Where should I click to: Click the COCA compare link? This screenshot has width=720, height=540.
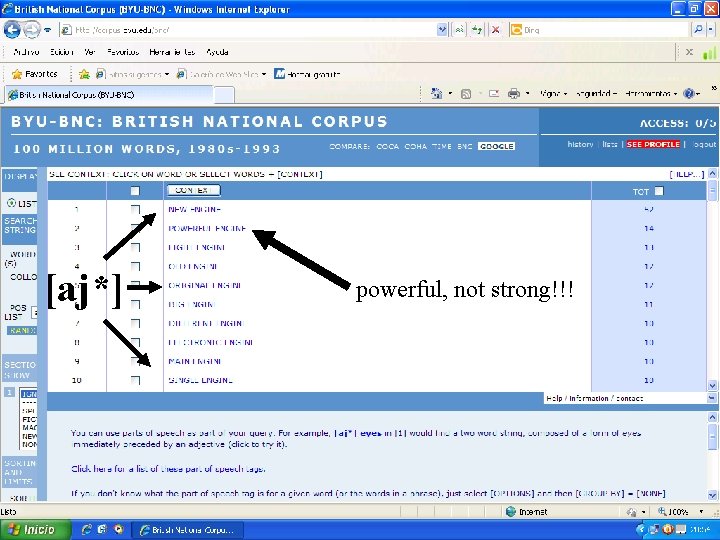388,146
